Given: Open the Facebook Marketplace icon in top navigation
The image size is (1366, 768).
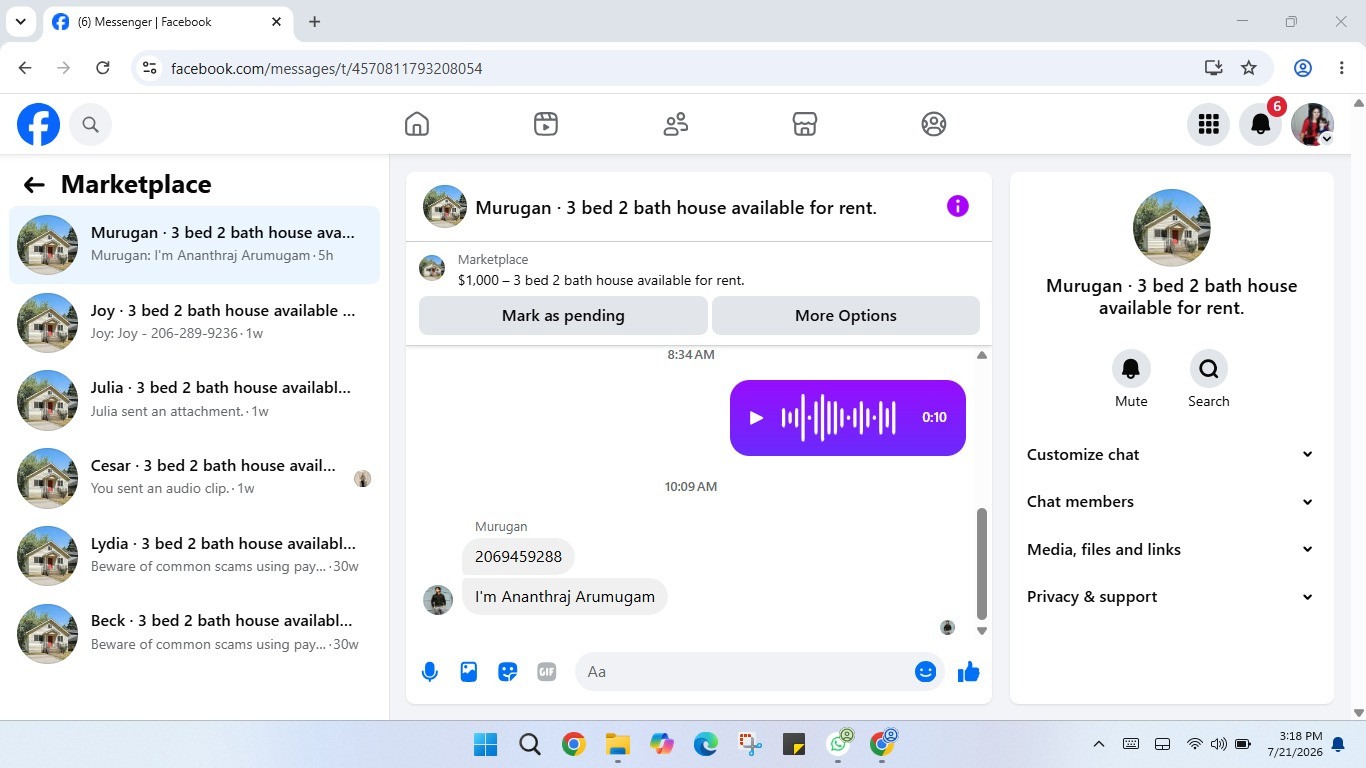Looking at the screenshot, I should (805, 124).
